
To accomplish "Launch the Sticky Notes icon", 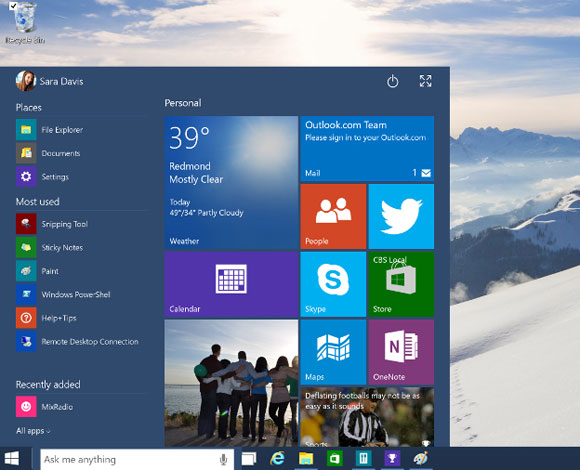I will click(x=26, y=247).
